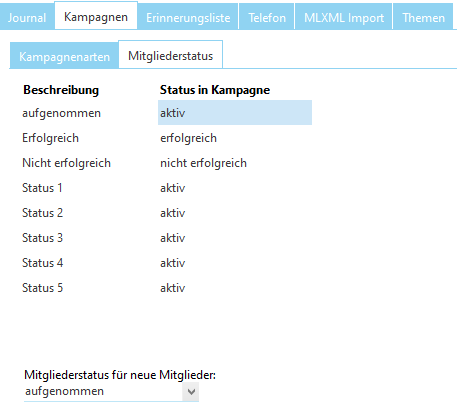Screen dimensions: 457x411
Task: Click the 'aktiv' cell for Status 5
Action: (172, 288)
